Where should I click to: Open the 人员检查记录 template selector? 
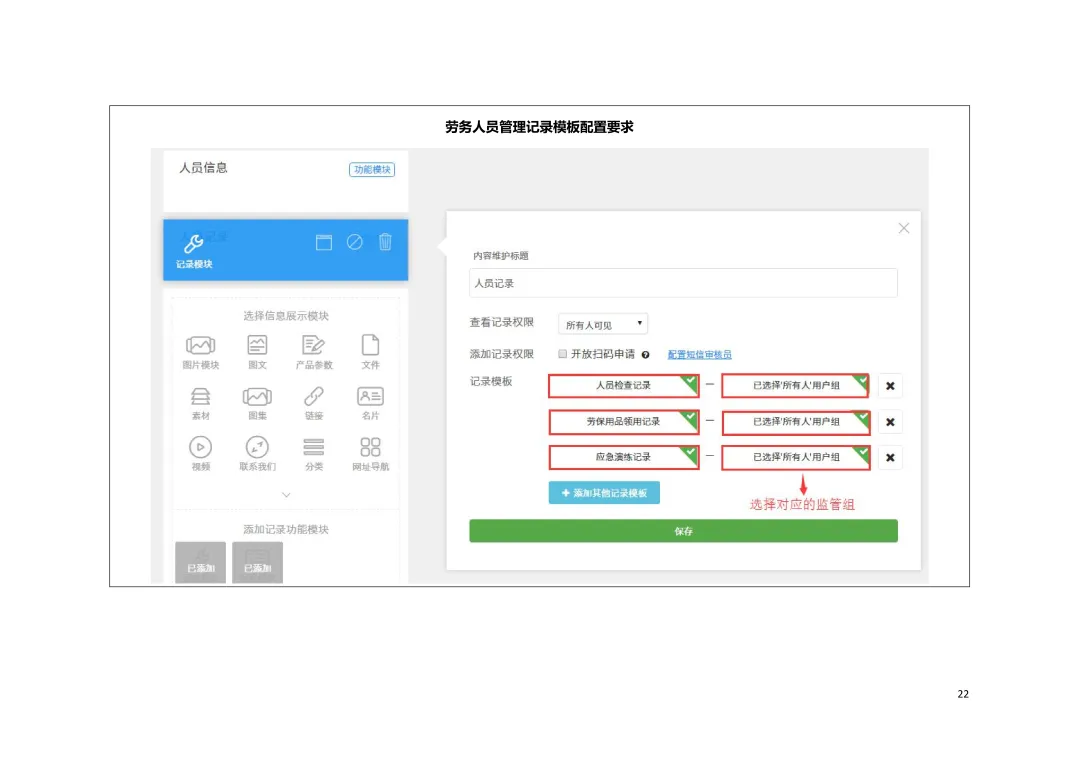pos(624,386)
